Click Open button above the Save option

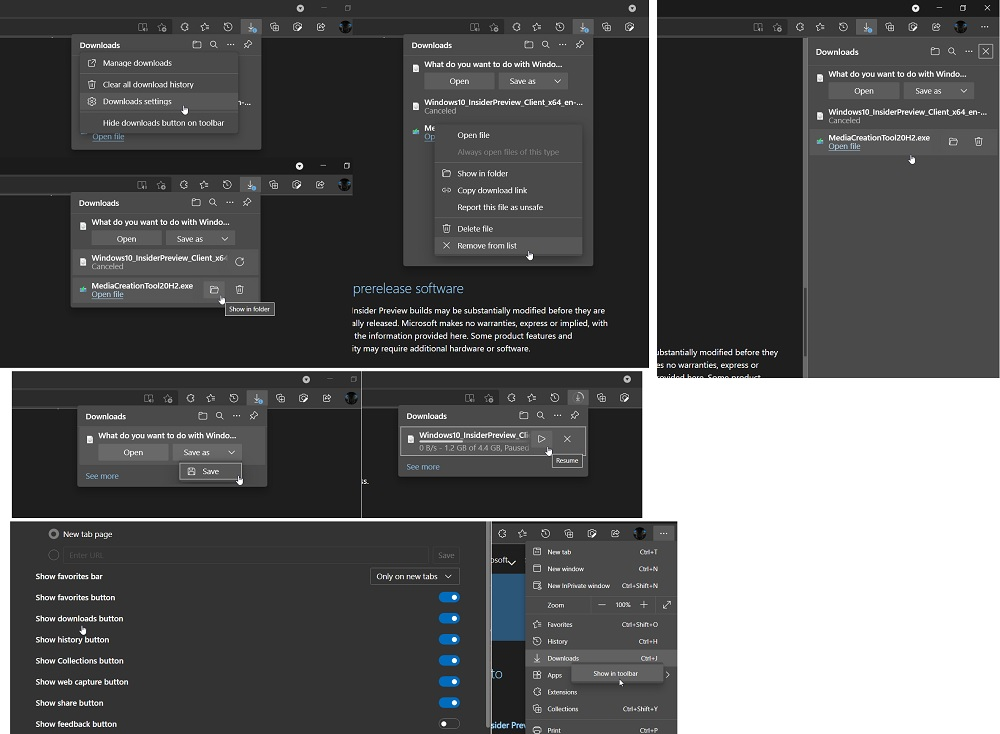133,452
